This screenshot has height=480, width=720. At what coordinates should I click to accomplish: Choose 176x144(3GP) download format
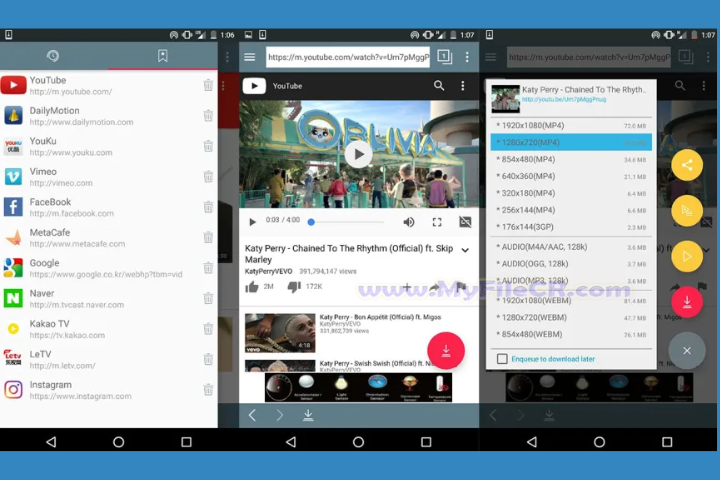coord(571,227)
